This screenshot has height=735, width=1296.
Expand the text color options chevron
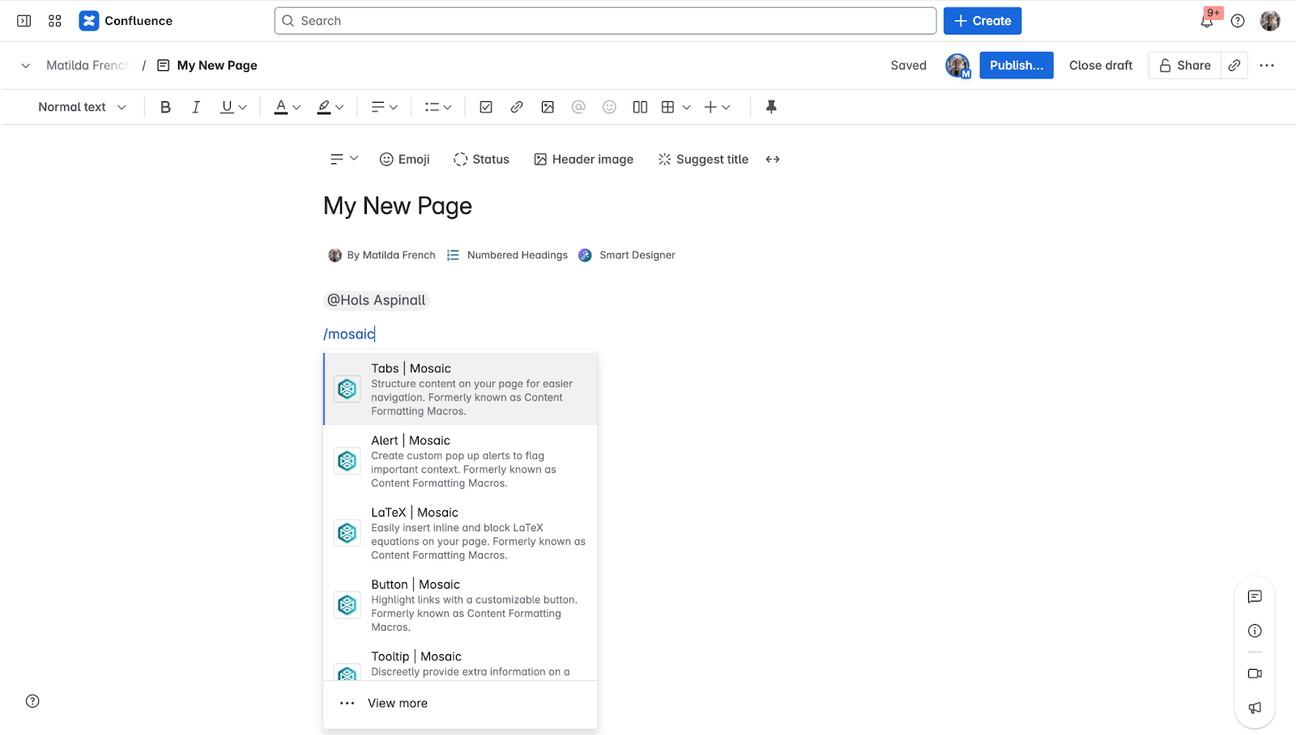pyautogui.click(x=296, y=107)
